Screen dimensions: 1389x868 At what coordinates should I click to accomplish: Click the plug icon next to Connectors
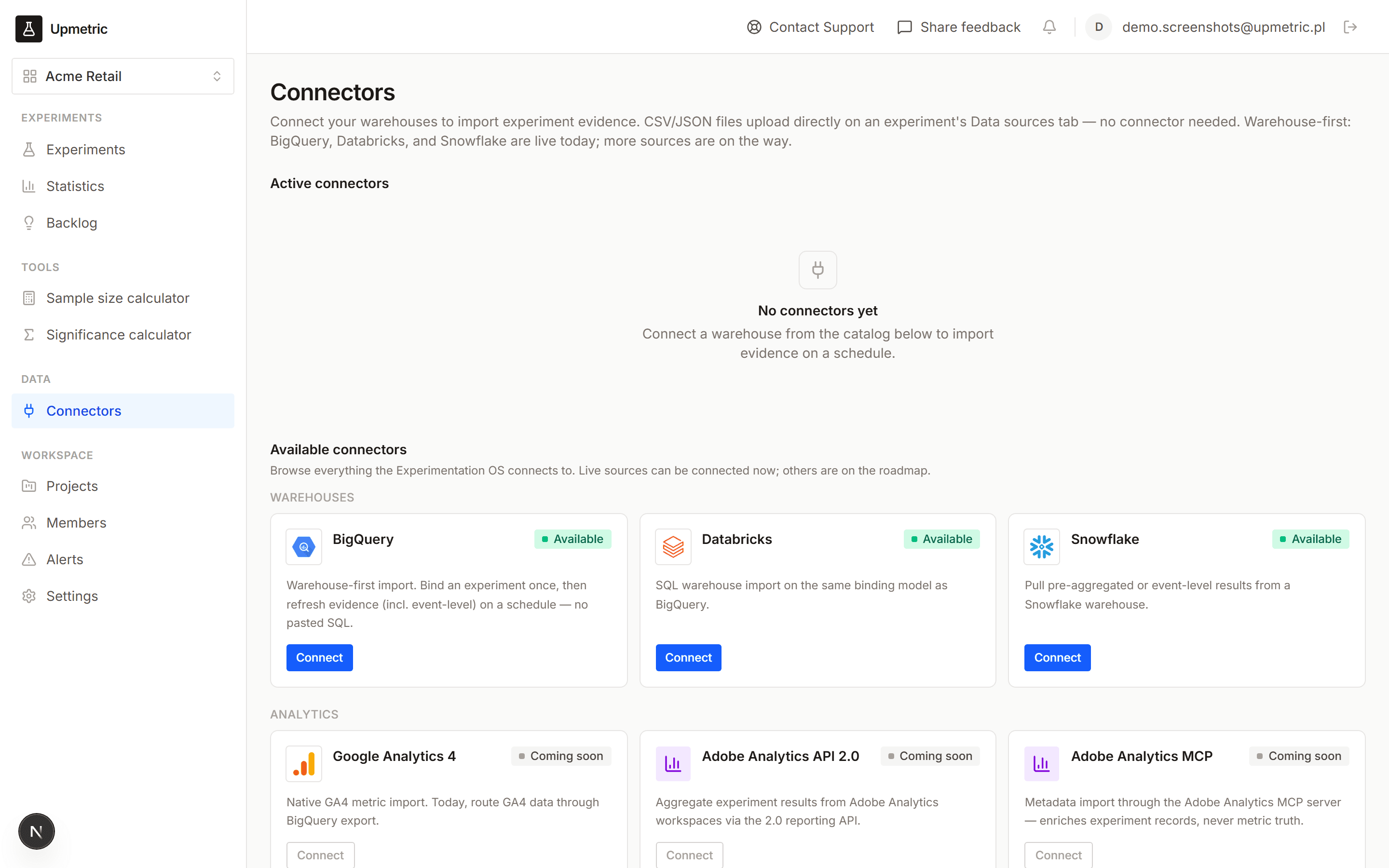(29, 410)
